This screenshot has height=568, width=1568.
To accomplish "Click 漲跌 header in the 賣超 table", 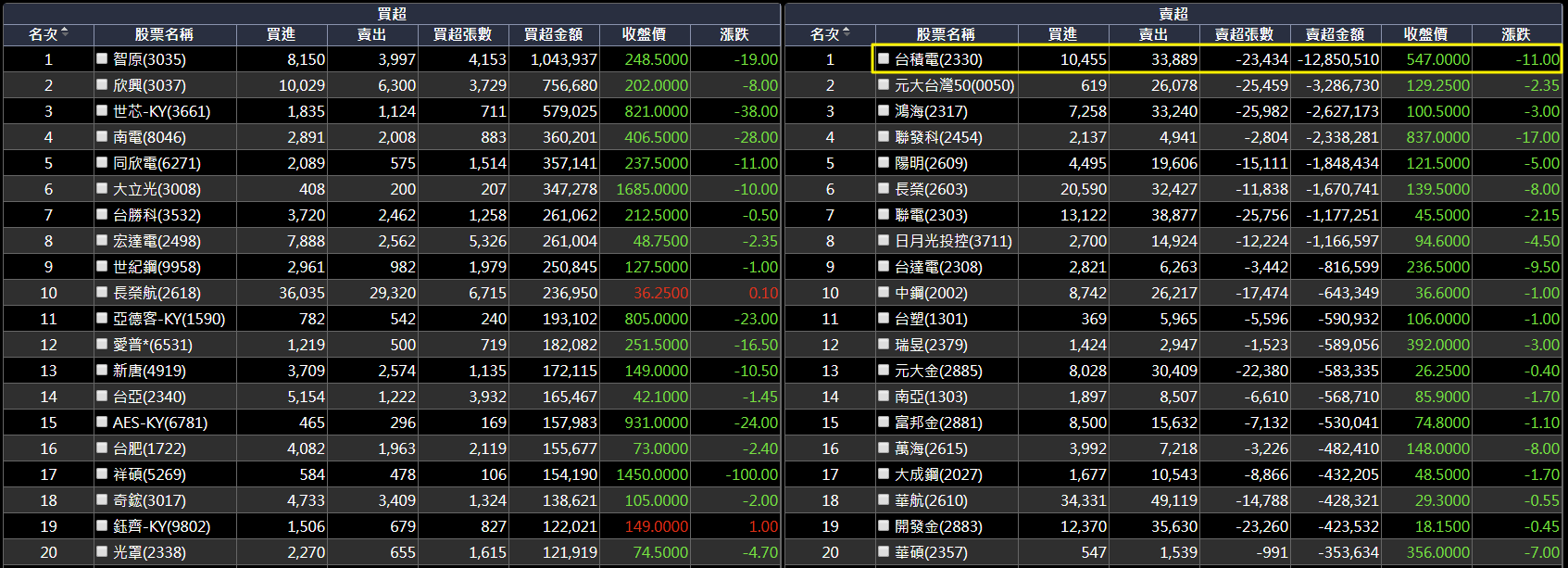I will click(x=1516, y=34).
